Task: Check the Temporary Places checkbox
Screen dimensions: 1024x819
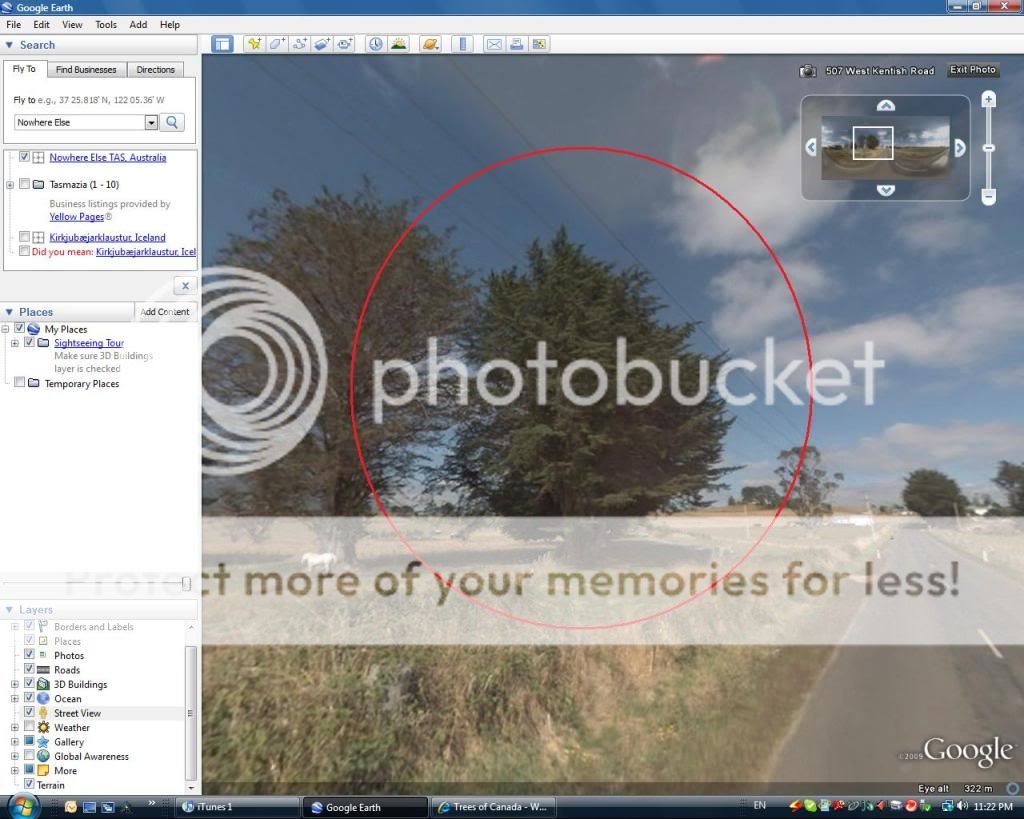Action: point(20,382)
